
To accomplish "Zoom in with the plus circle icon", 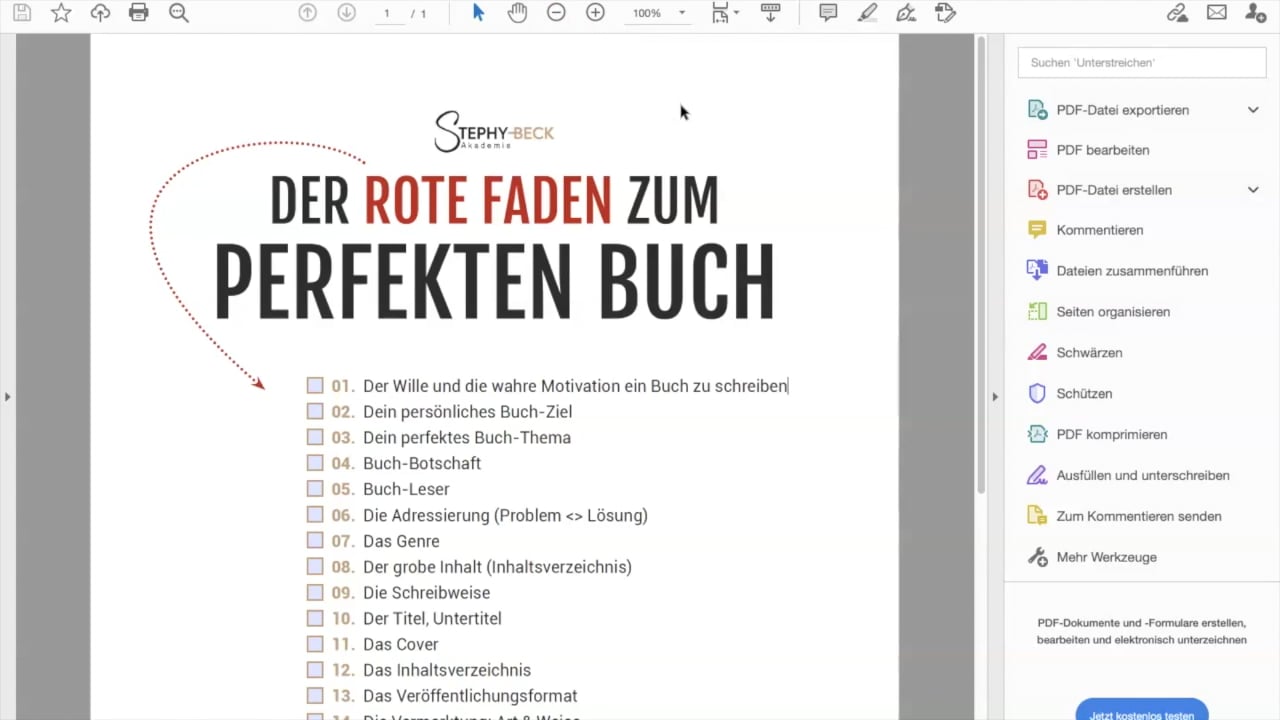I will (595, 13).
